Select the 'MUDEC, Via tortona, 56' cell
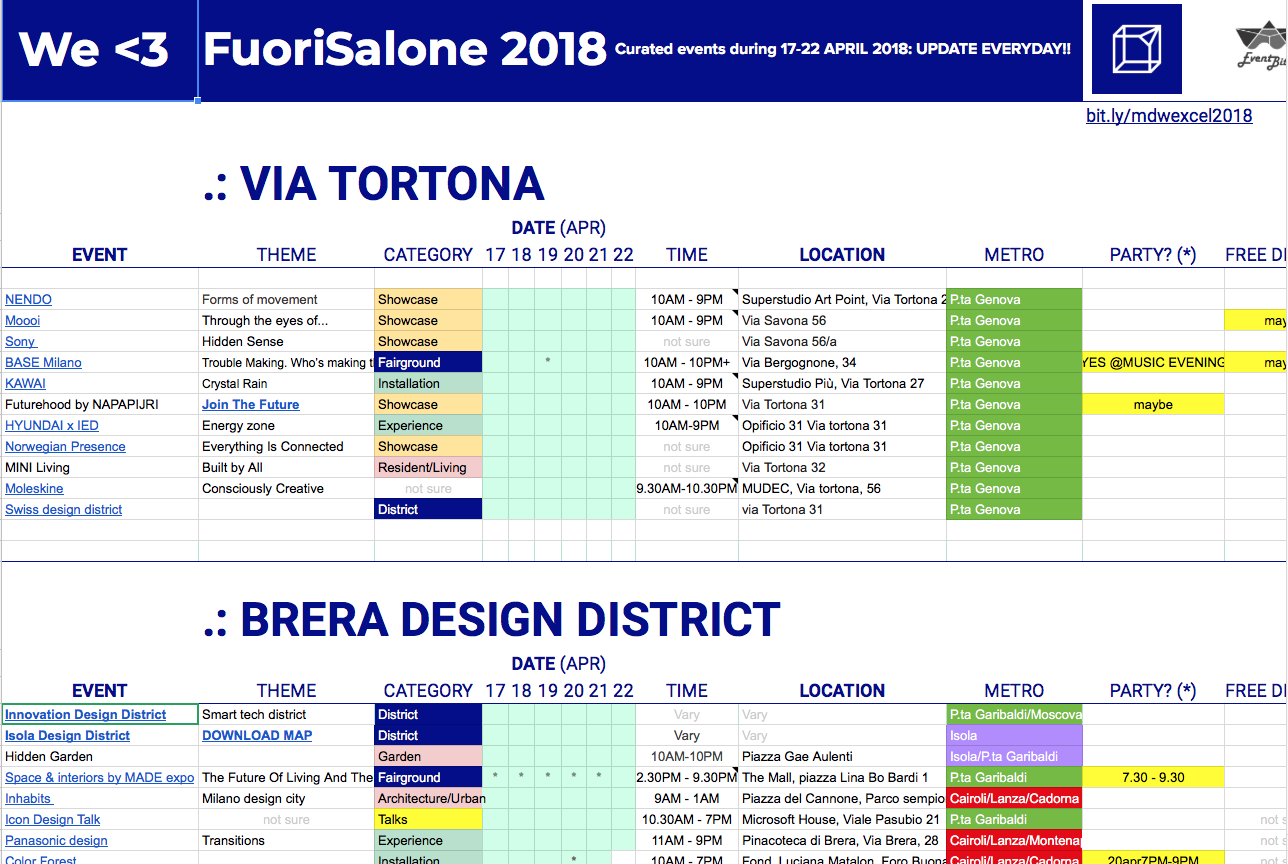 coord(842,488)
